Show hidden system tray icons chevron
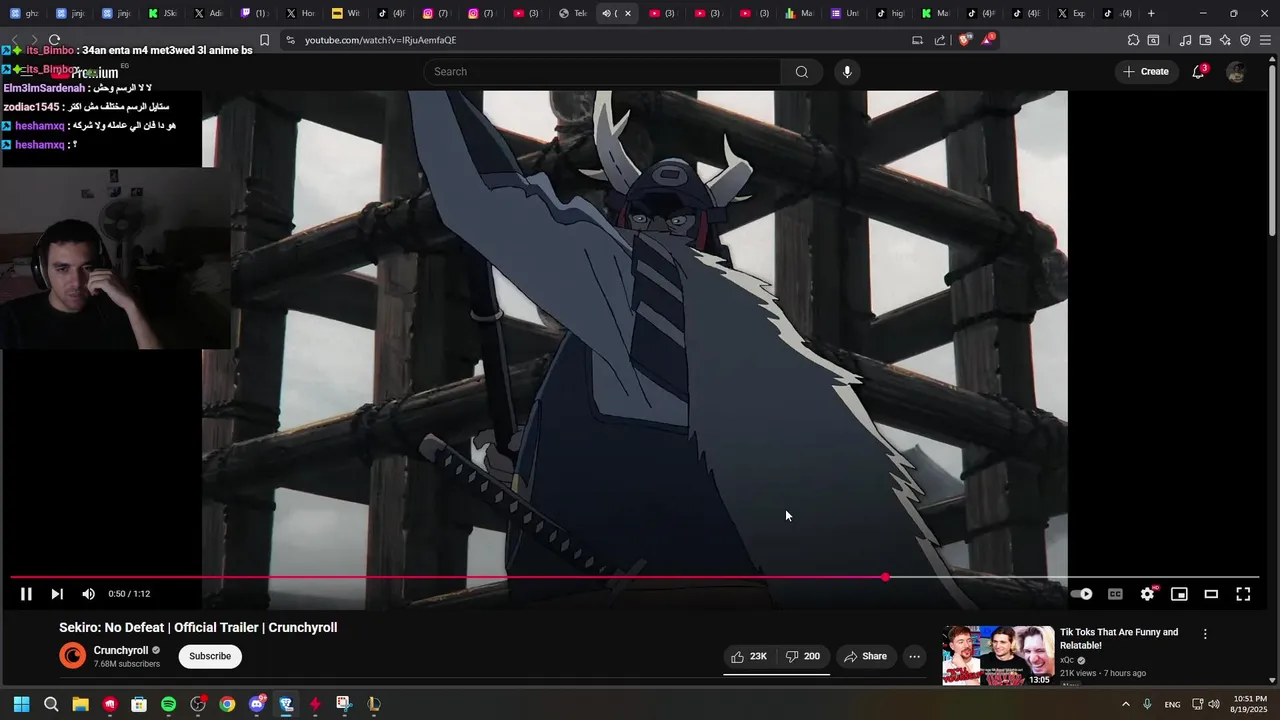This screenshot has width=1280, height=720. click(1125, 704)
